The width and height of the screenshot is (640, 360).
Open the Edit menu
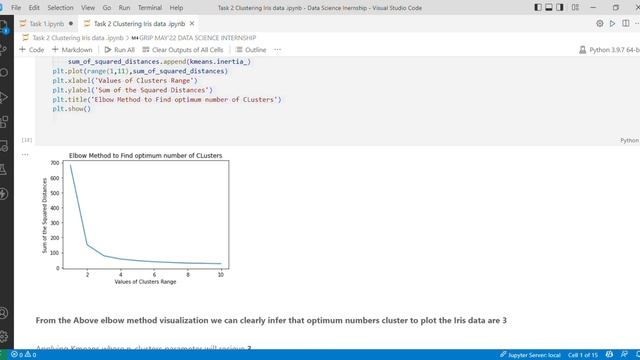34,8
